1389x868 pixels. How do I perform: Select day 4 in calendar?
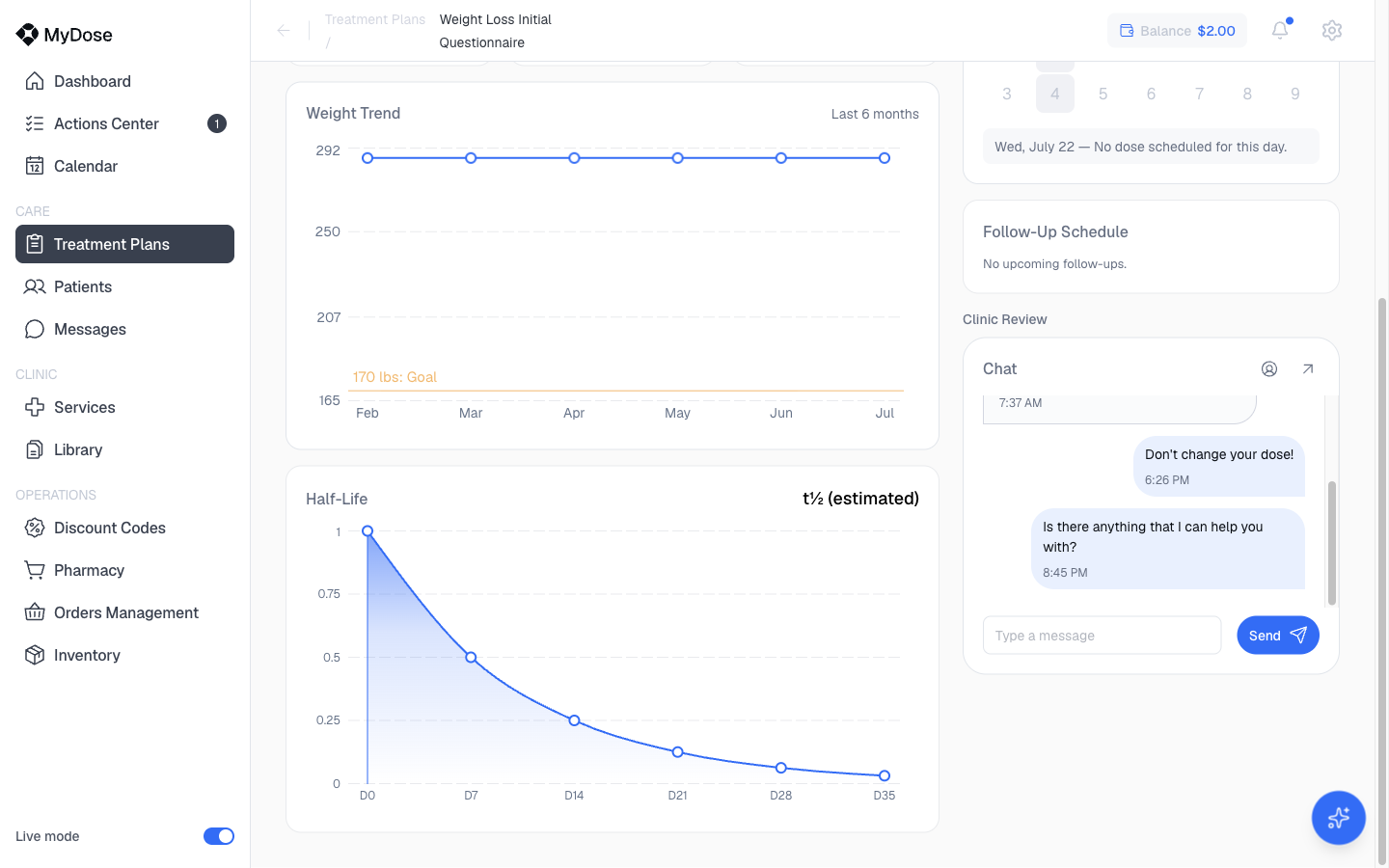click(x=1055, y=94)
